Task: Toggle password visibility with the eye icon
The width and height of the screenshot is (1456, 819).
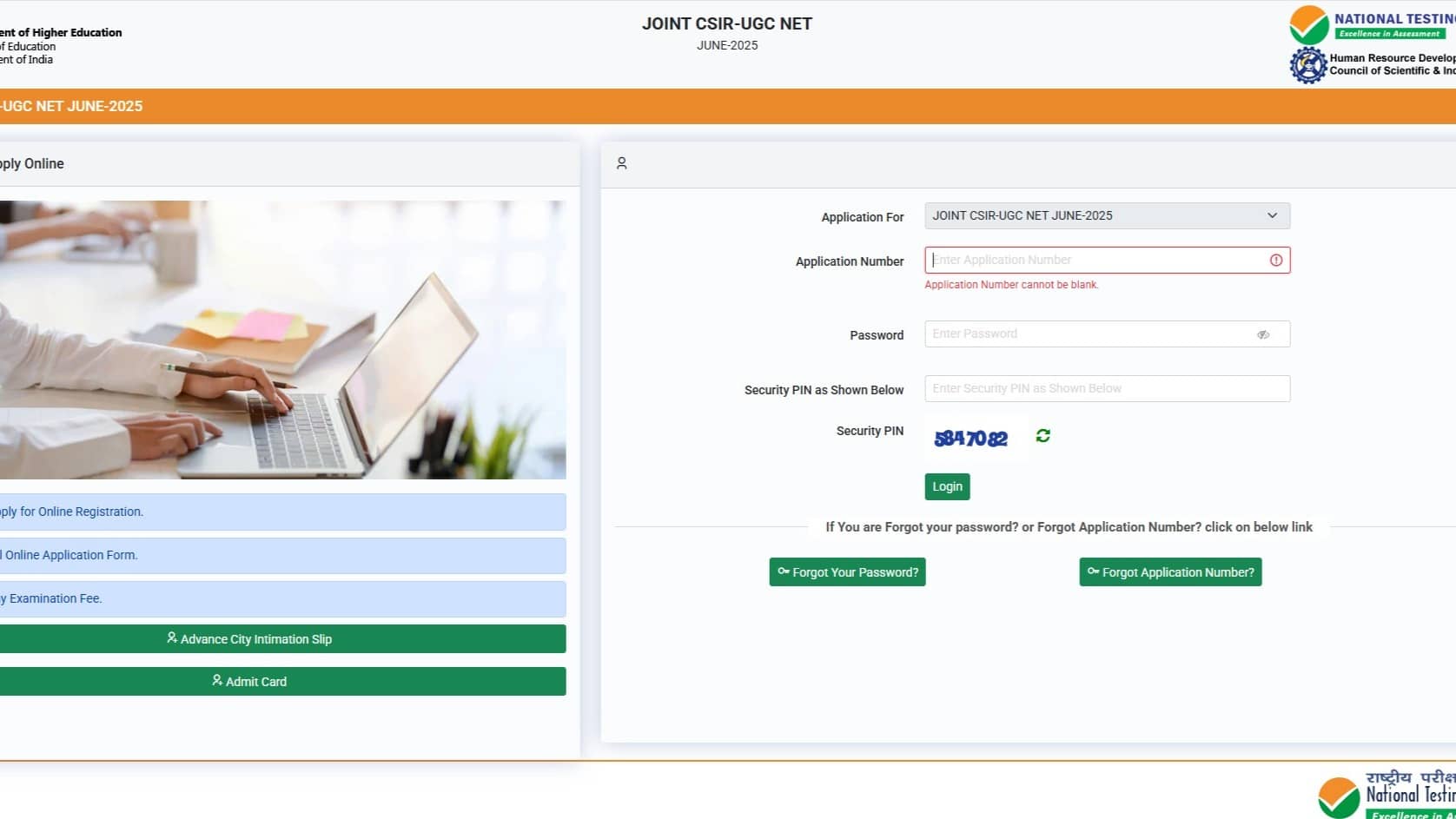Action: click(x=1263, y=334)
